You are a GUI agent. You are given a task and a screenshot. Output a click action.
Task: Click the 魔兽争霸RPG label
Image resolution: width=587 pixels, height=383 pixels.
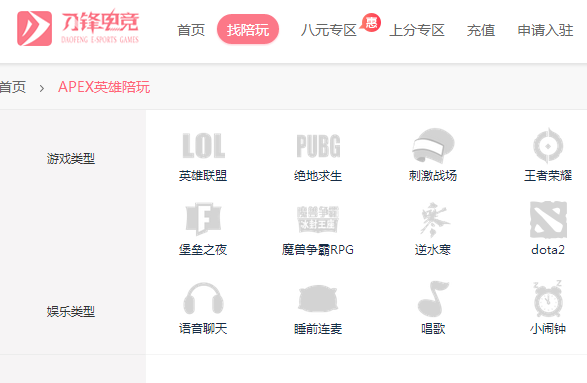point(318,249)
